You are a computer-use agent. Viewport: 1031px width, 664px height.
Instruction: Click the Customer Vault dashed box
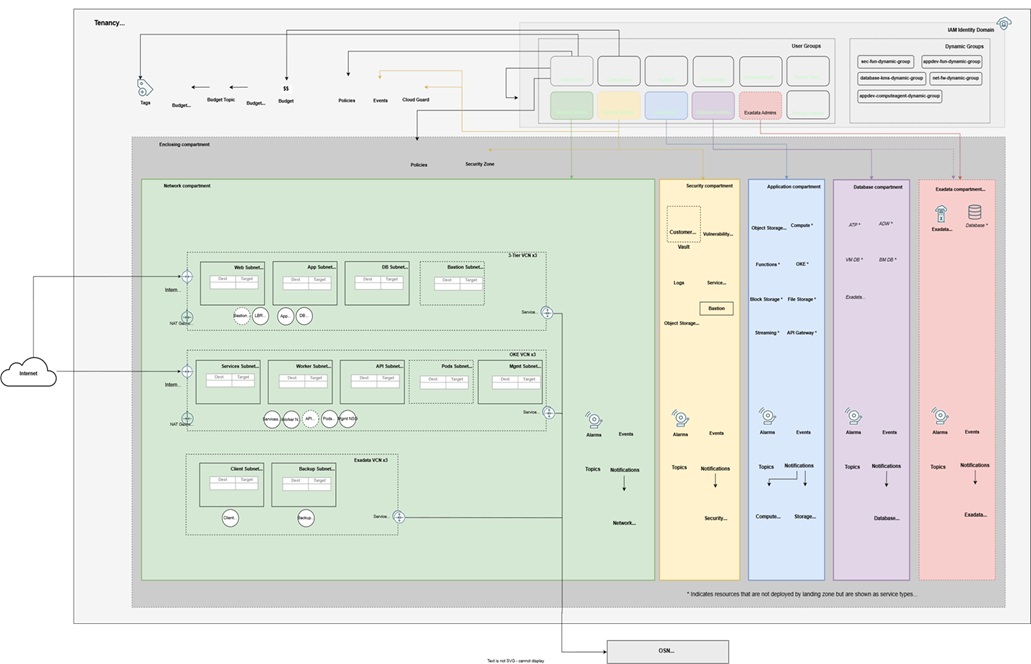pyautogui.click(x=683, y=225)
